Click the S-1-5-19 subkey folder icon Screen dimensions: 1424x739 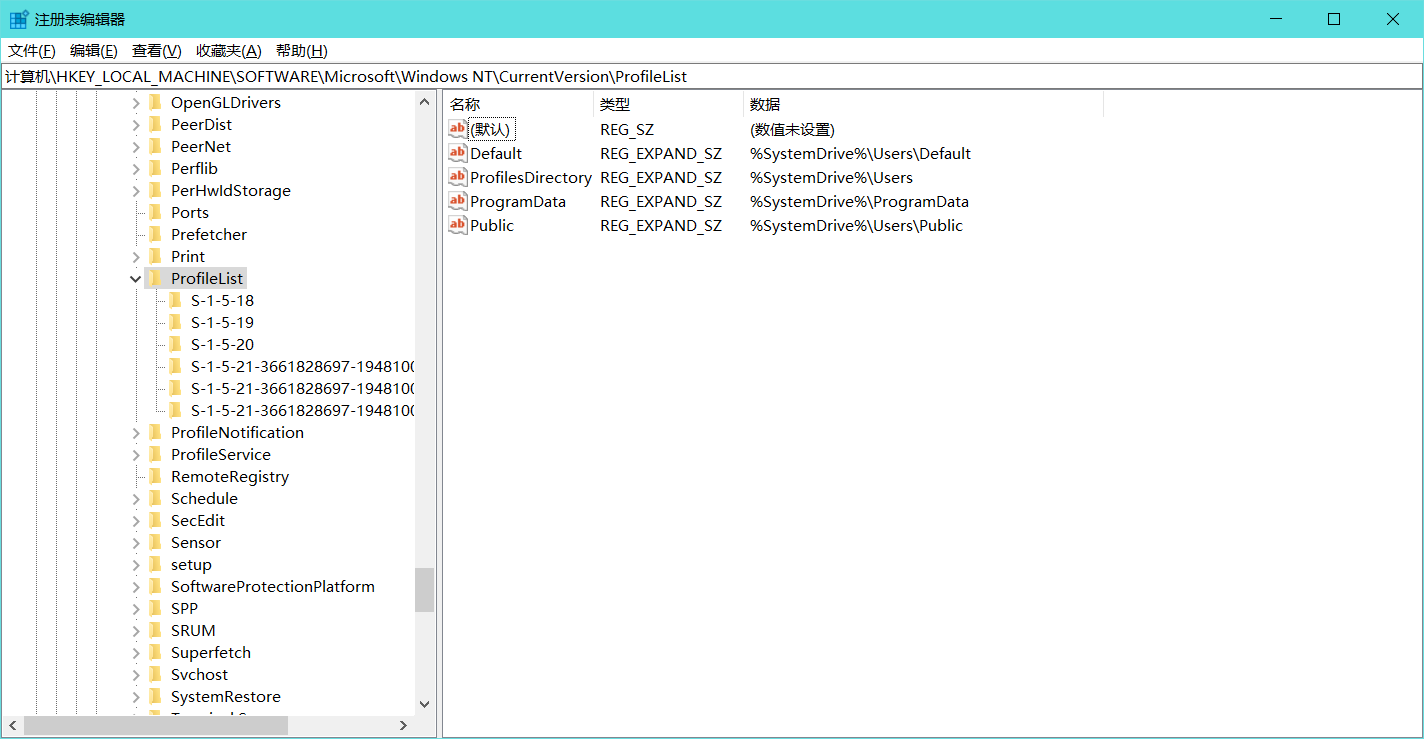[x=175, y=322]
